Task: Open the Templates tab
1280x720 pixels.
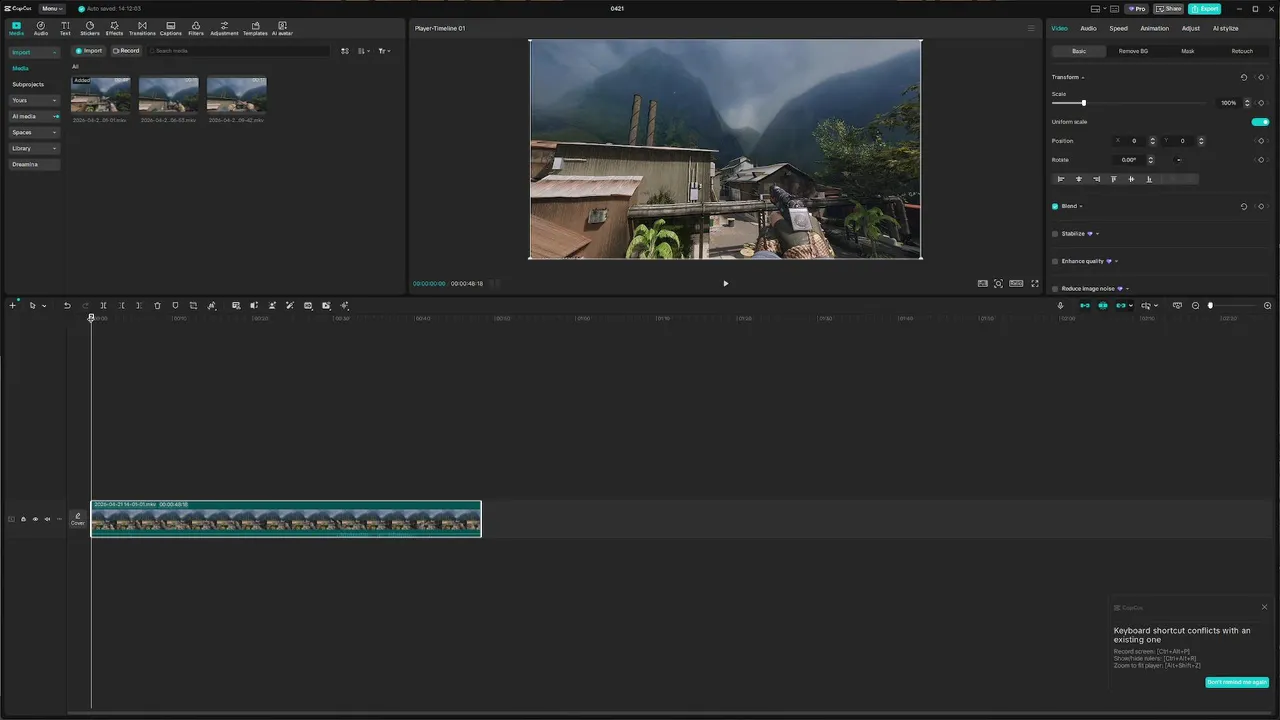Action: point(255,28)
